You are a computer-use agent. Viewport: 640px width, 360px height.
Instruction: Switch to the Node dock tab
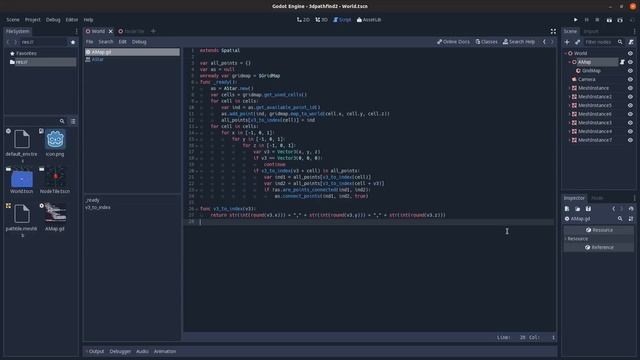(597, 198)
